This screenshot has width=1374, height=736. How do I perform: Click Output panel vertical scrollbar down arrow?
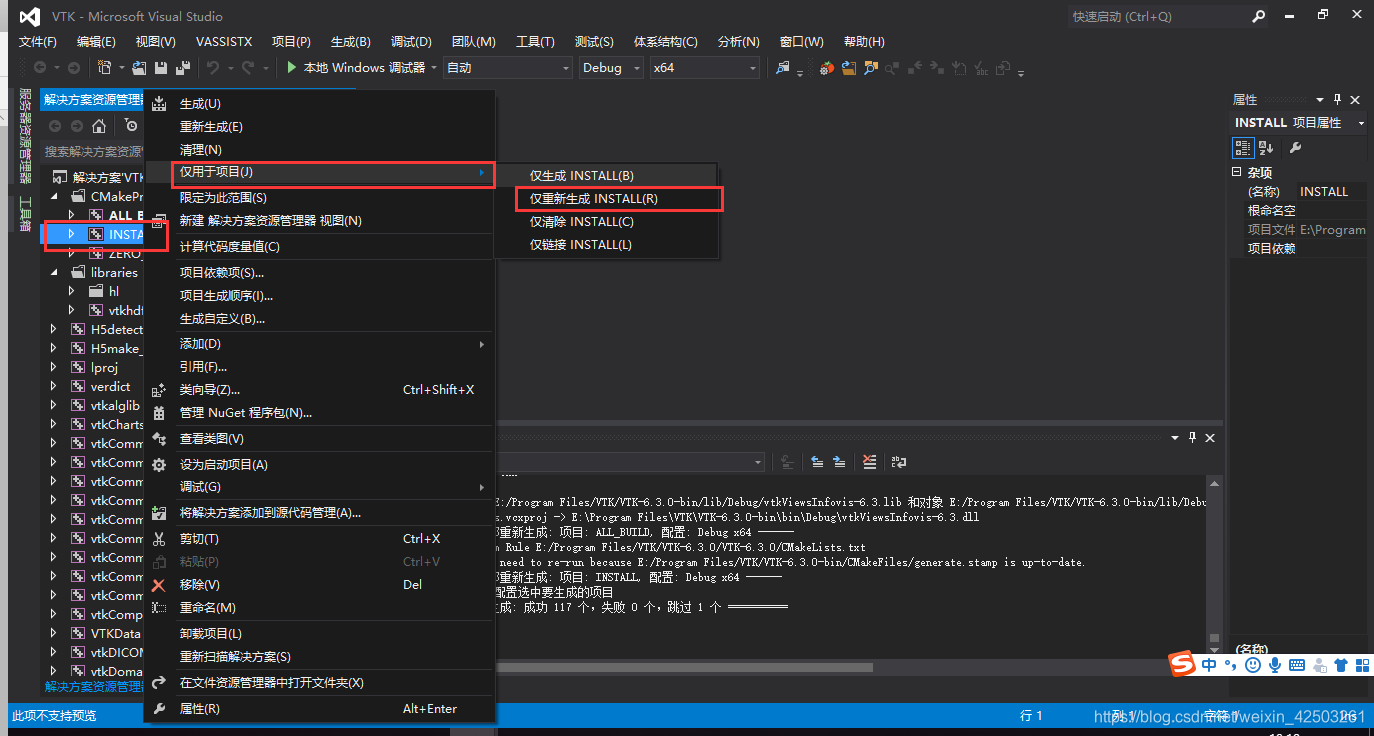pyautogui.click(x=1214, y=652)
